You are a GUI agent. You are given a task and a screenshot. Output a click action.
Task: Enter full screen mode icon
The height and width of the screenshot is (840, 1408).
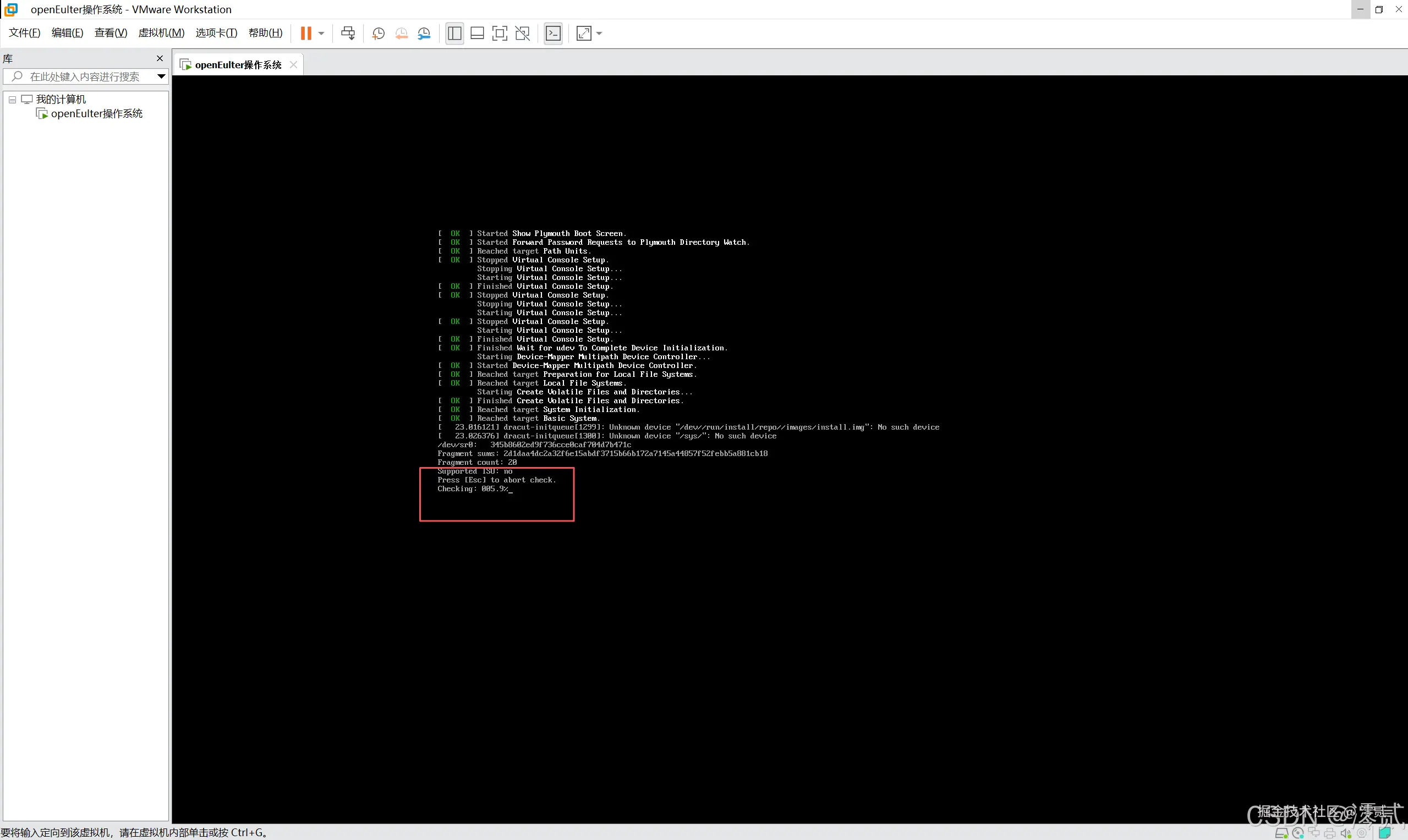click(500, 34)
